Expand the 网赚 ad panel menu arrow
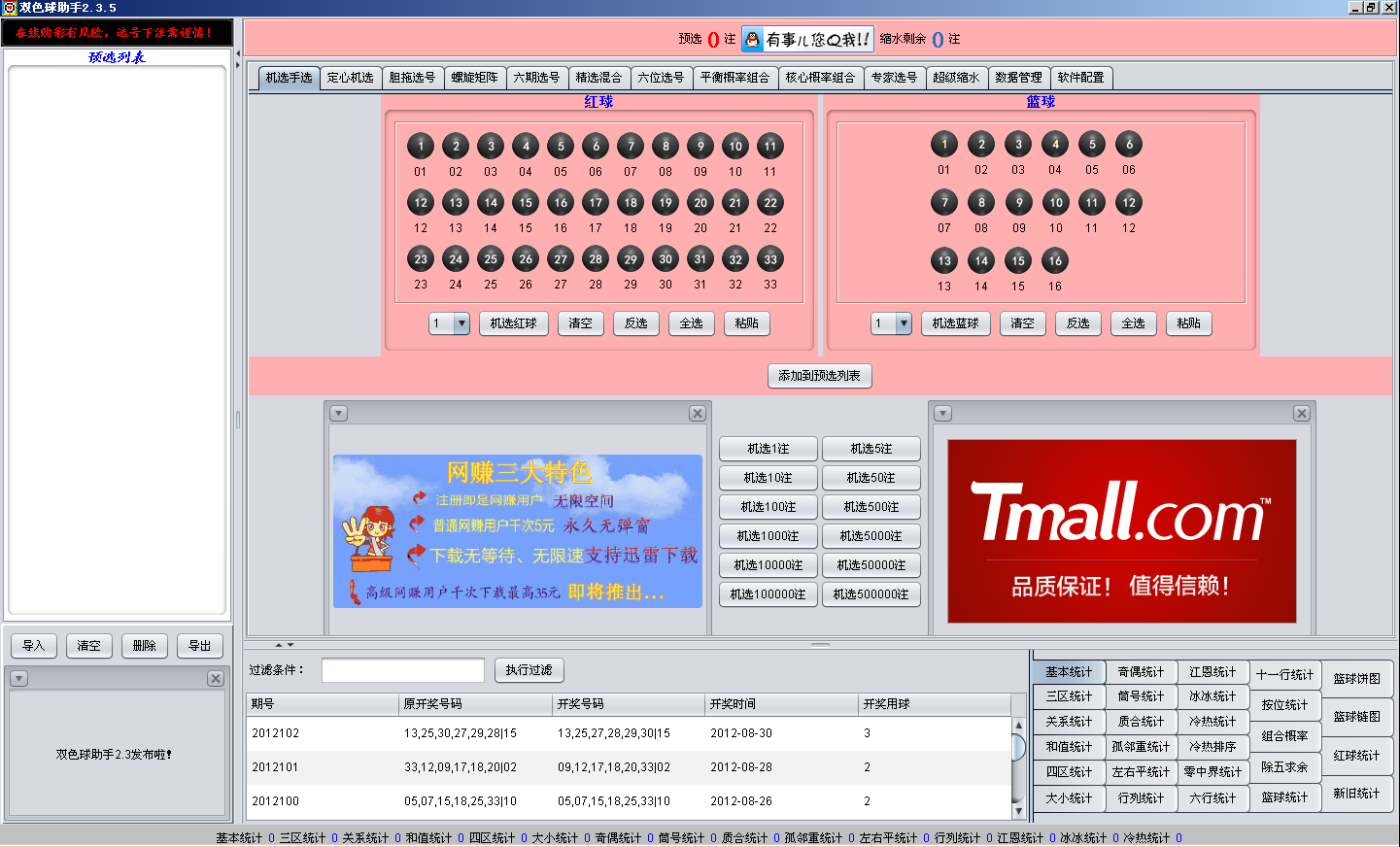The image size is (1400, 847). (338, 414)
